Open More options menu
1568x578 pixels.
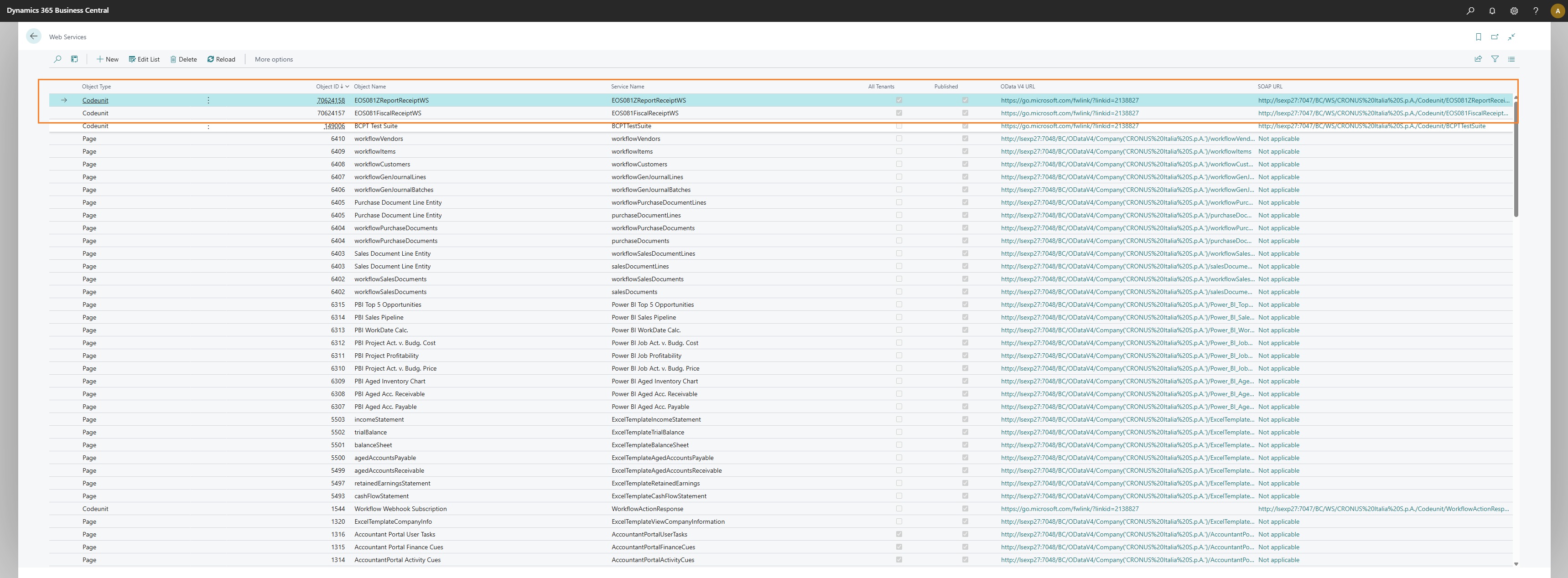pyautogui.click(x=273, y=60)
